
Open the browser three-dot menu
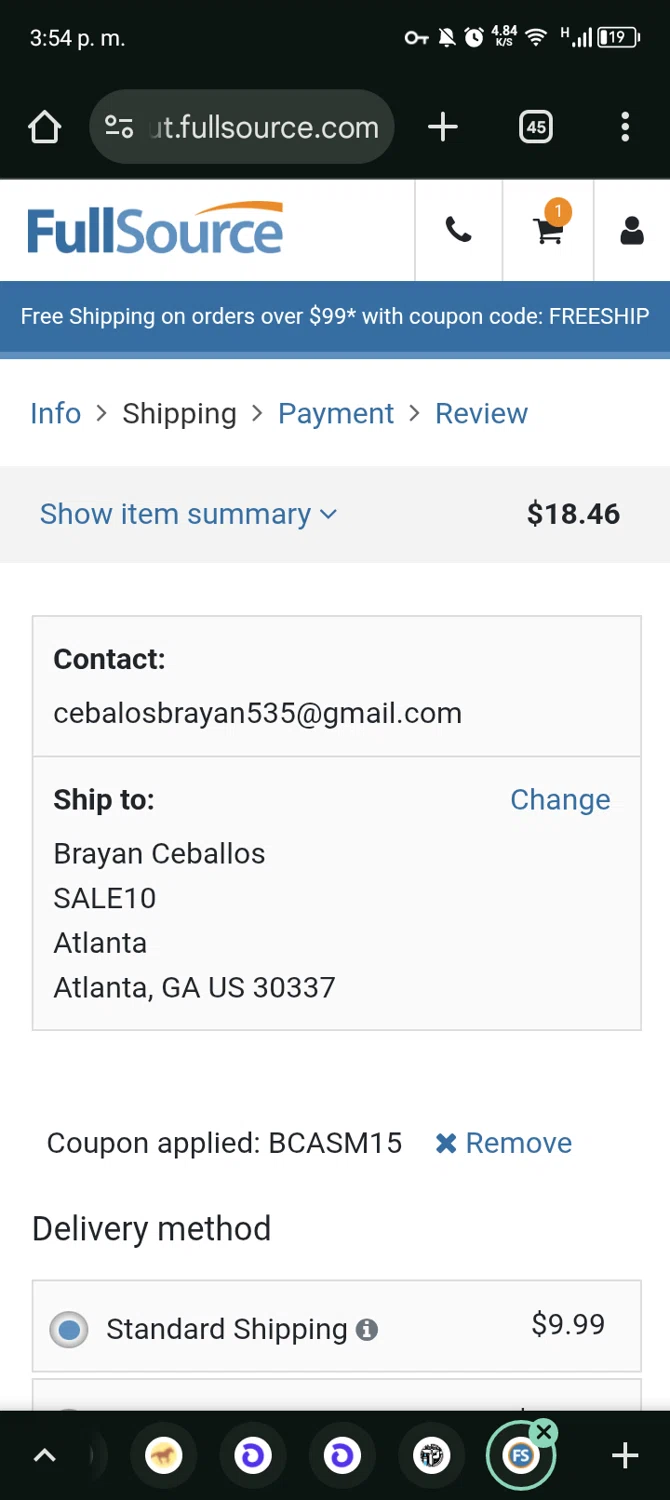(x=625, y=127)
